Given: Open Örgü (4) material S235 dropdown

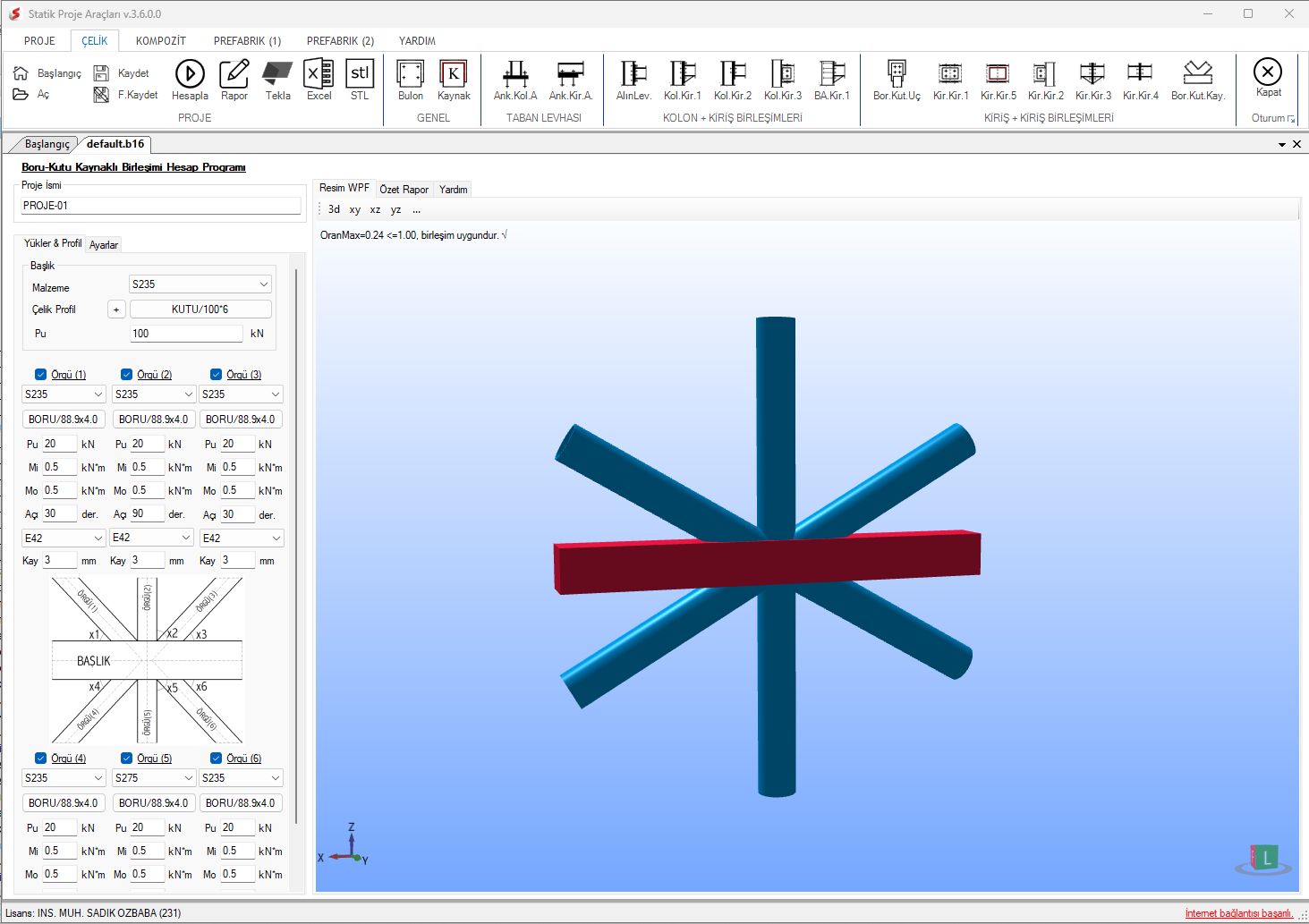Looking at the screenshot, I should pyautogui.click(x=64, y=778).
